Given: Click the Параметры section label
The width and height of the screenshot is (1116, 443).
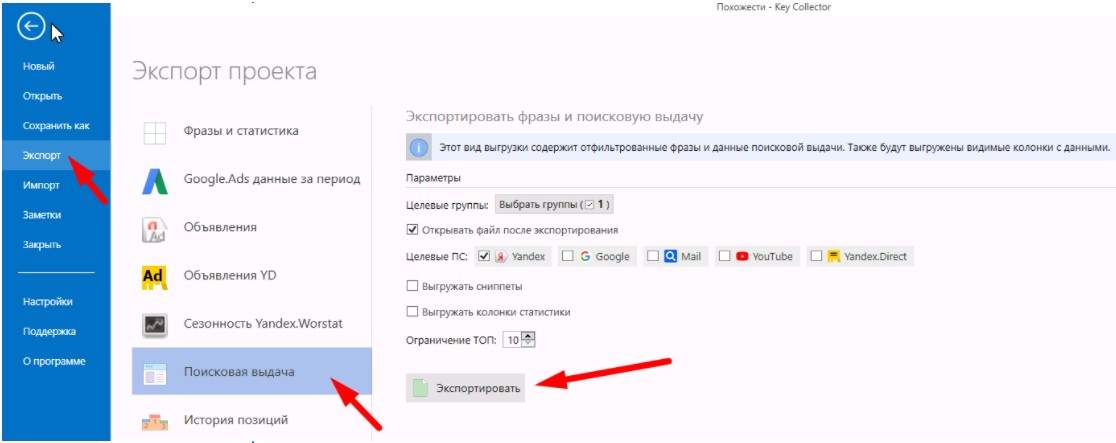Looking at the screenshot, I should click(433, 177).
